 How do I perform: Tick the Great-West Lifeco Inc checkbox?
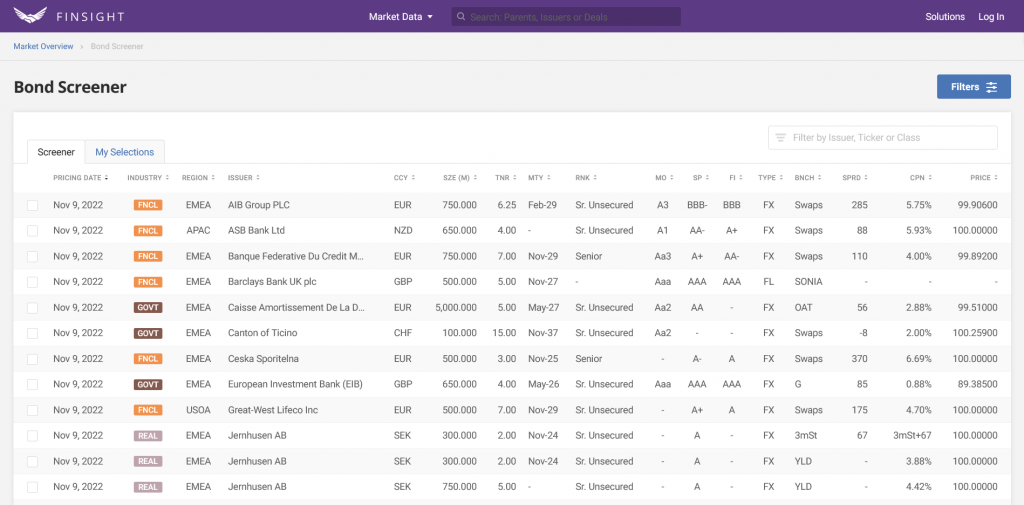pos(33,410)
